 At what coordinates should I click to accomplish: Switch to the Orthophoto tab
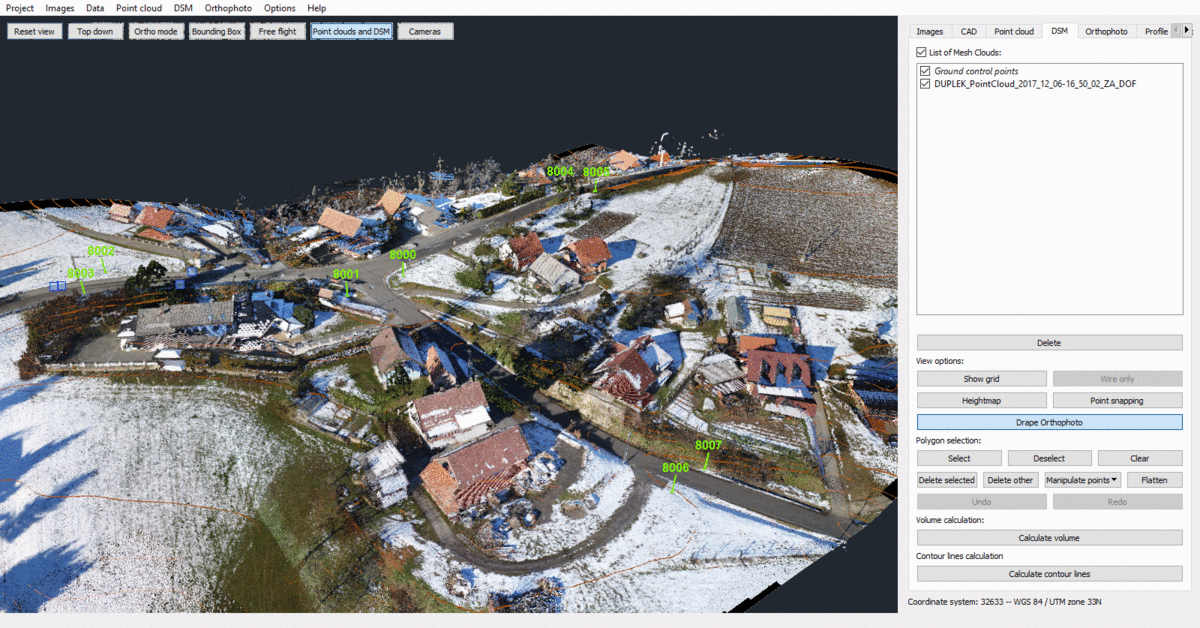click(1106, 31)
